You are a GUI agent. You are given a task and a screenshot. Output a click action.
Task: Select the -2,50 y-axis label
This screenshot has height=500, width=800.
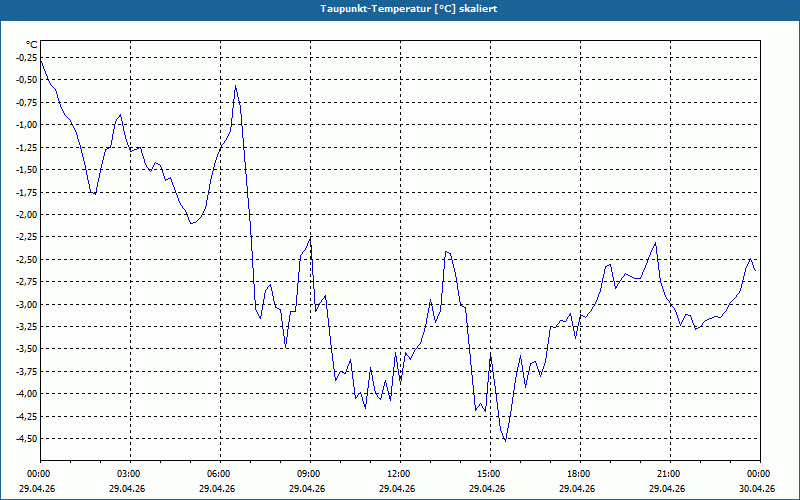click(x=27, y=259)
